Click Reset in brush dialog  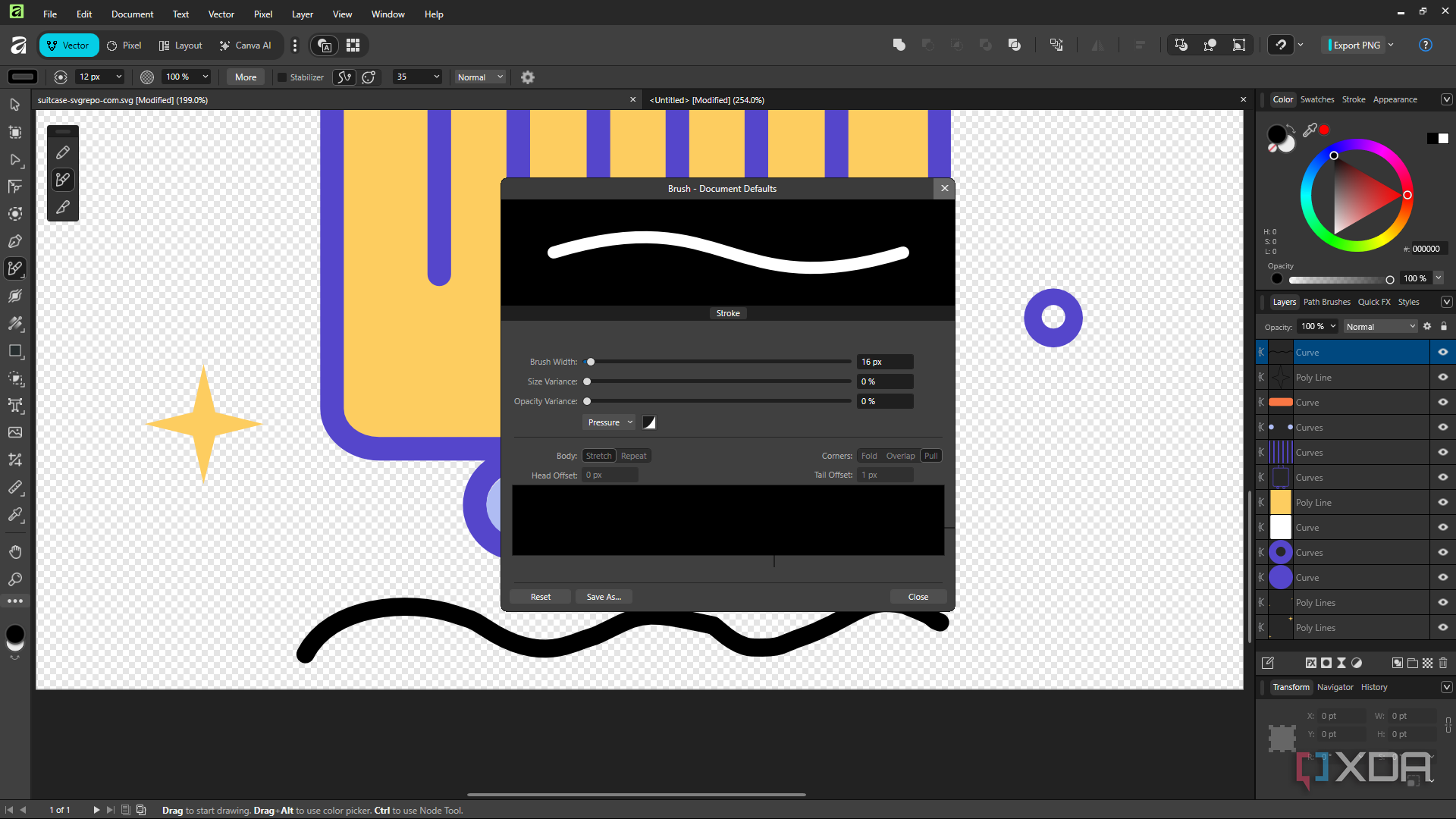coord(541,597)
